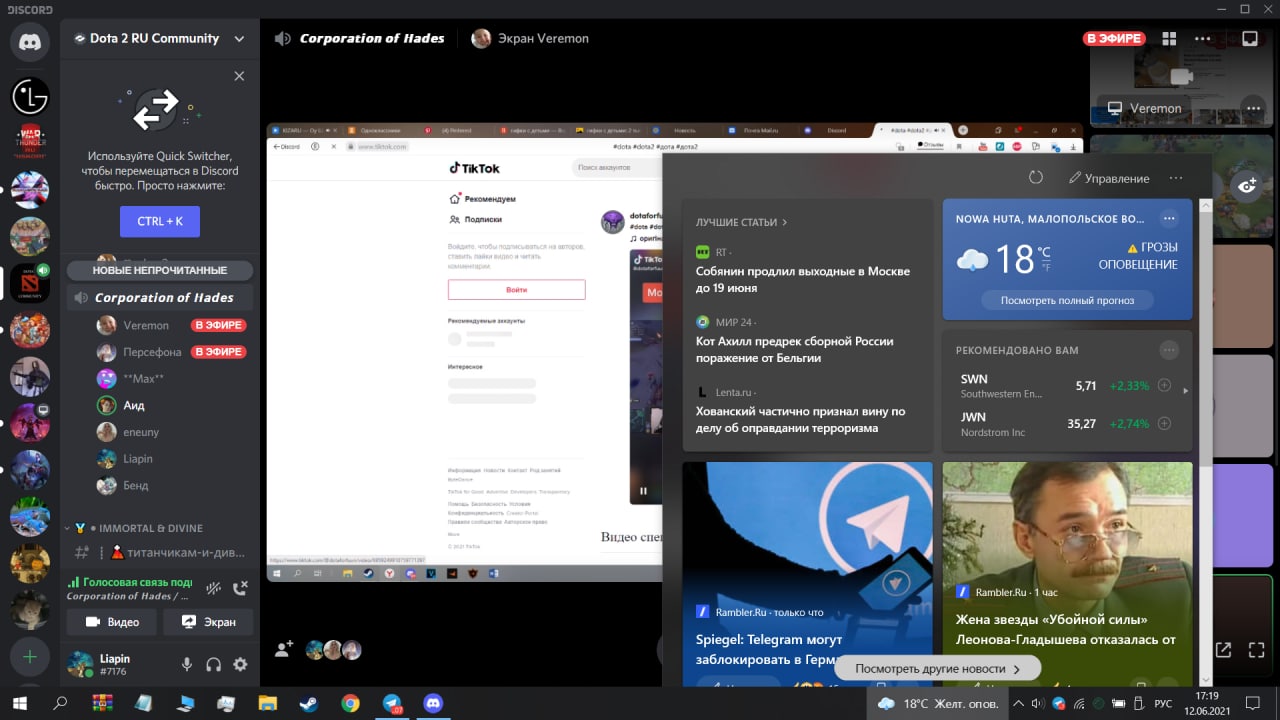Refresh the news feed with circular arrow
This screenshot has width=1280, height=720.
point(1036,177)
